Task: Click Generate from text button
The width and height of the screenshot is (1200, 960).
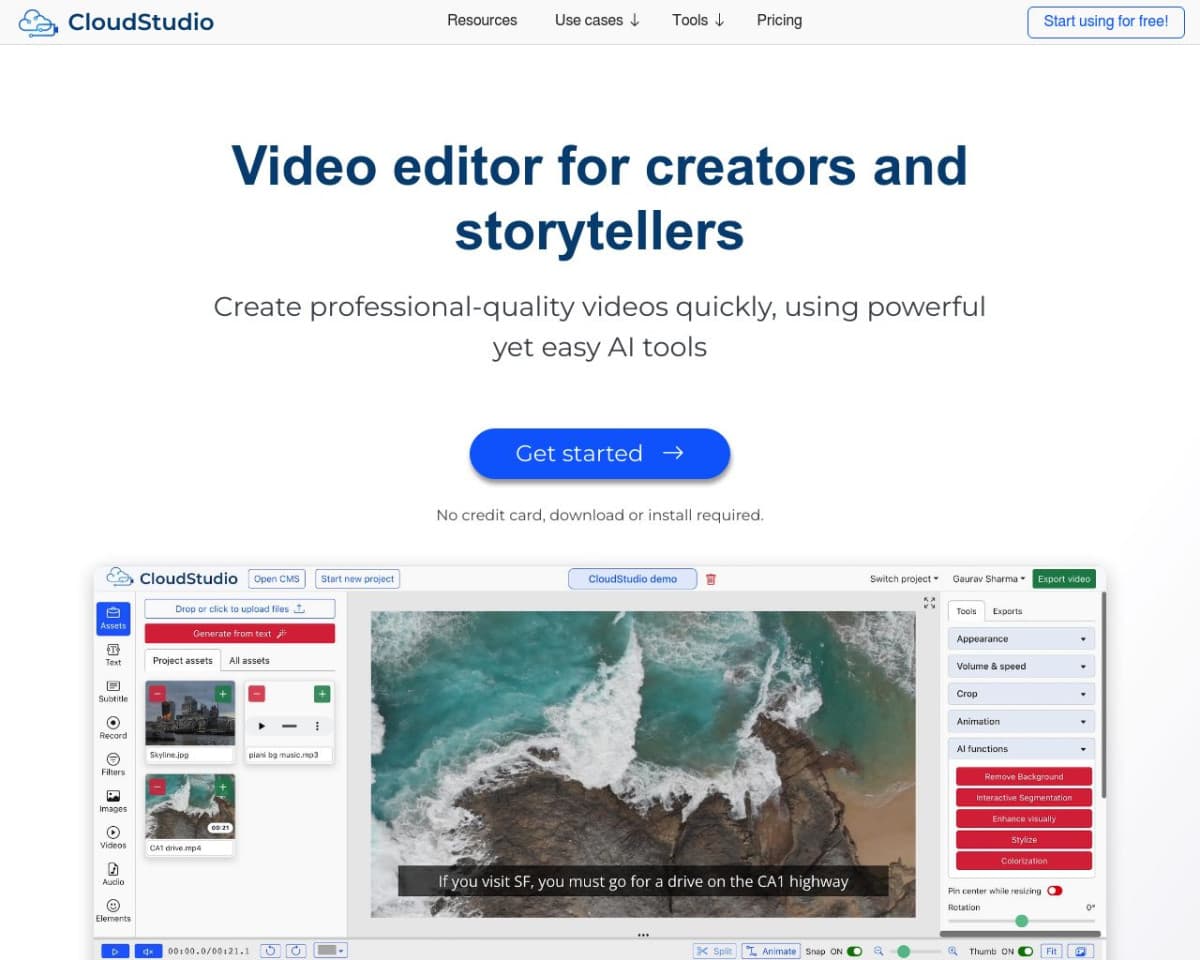Action: pyautogui.click(x=240, y=634)
